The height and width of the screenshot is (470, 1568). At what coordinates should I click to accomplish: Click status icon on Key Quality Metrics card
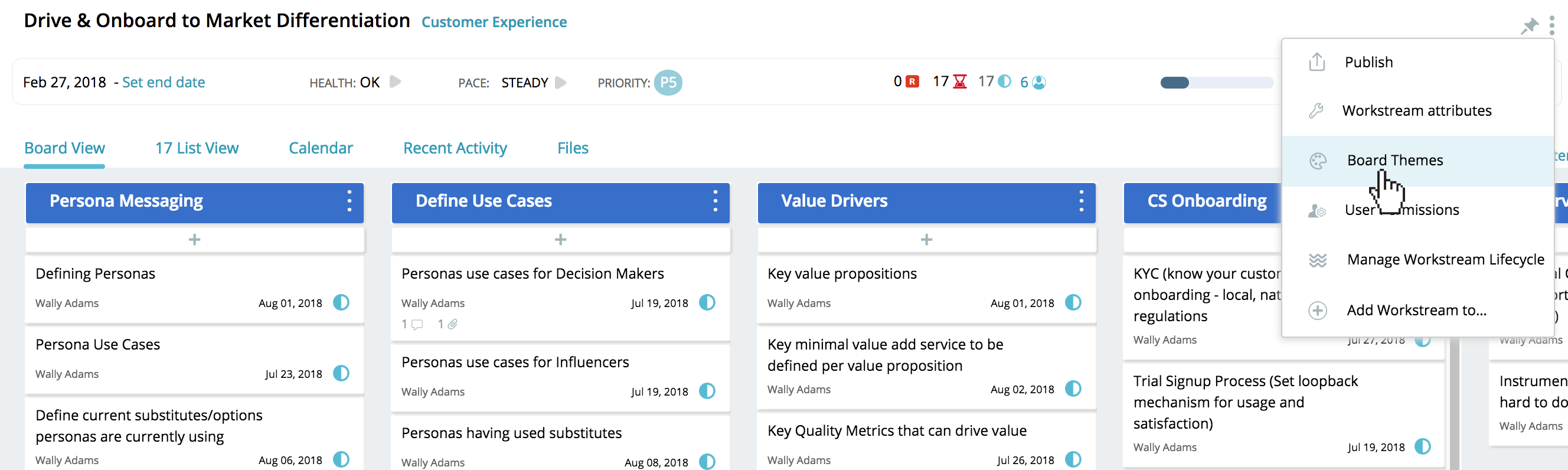(x=1073, y=459)
